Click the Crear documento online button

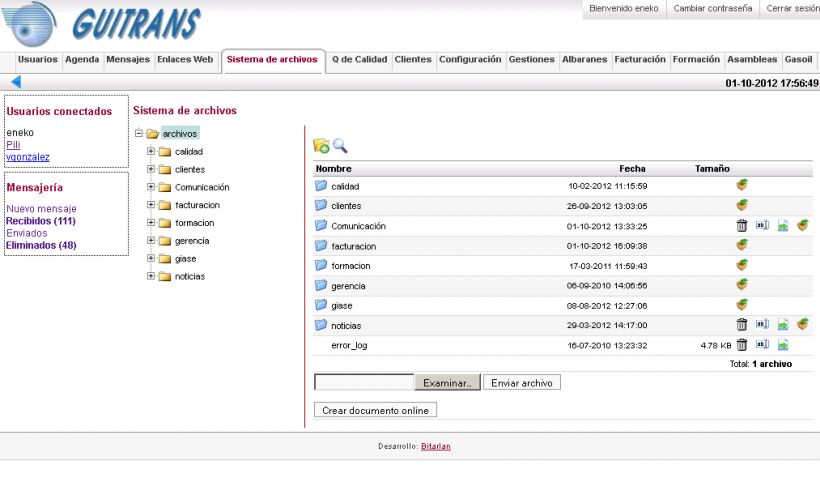pyautogui.click(x=375, y=410)
